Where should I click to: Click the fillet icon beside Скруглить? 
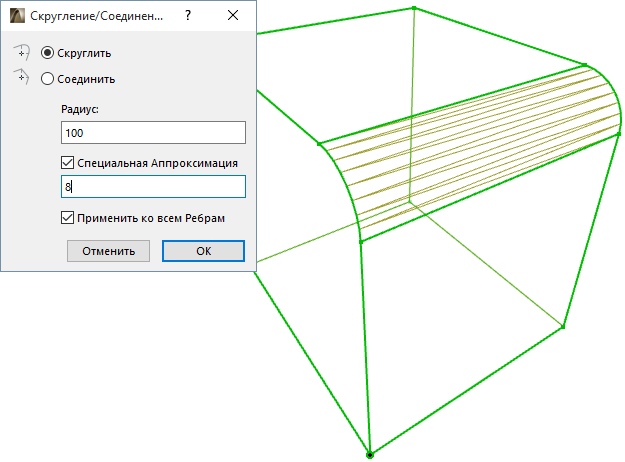pyautogui.click(x=22, y=53)
